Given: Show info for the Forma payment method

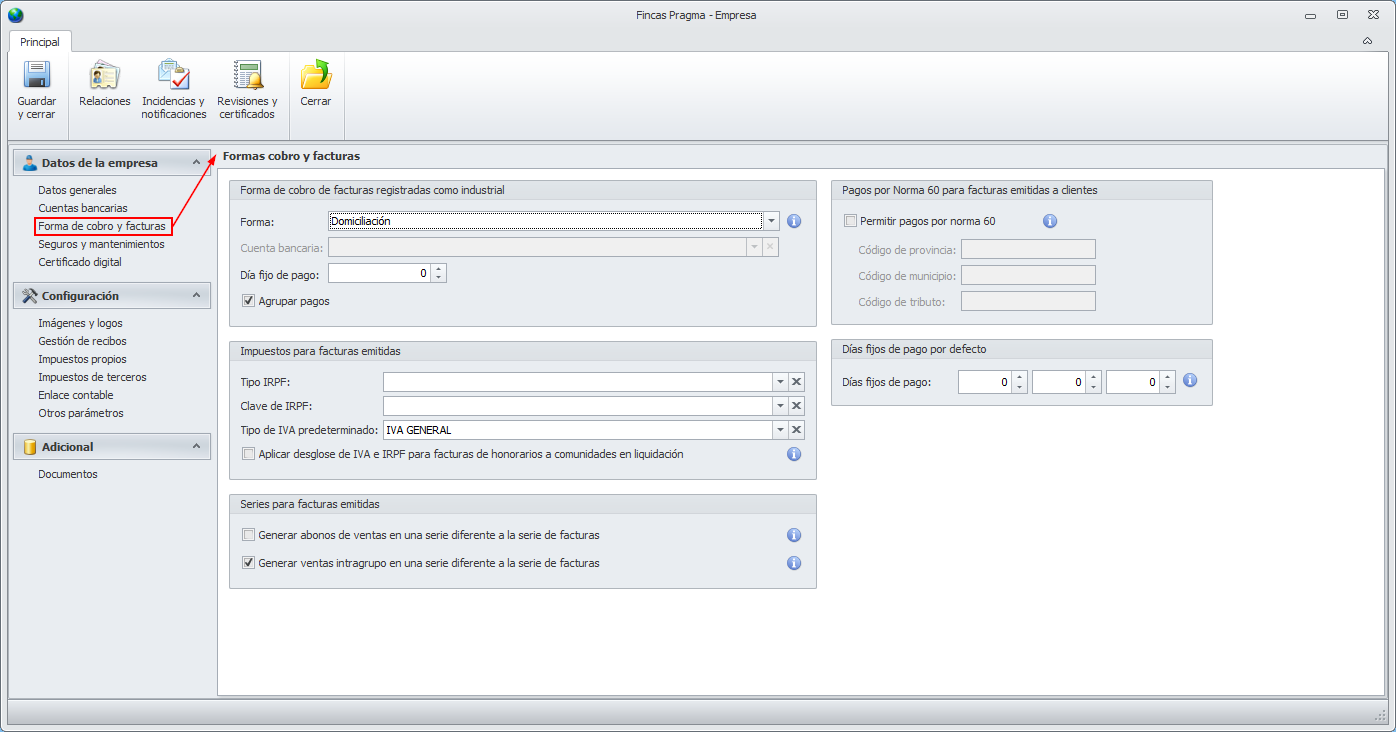Looking at the screenshot, I should tap(795, 221).
